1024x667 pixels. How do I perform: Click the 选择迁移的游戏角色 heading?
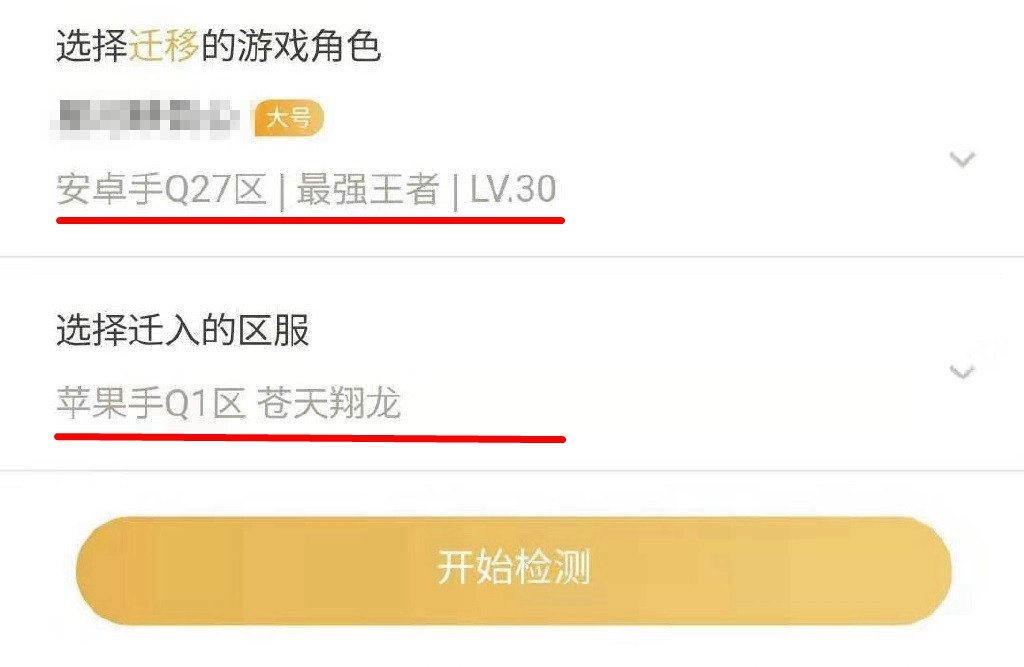coord(218,46)
